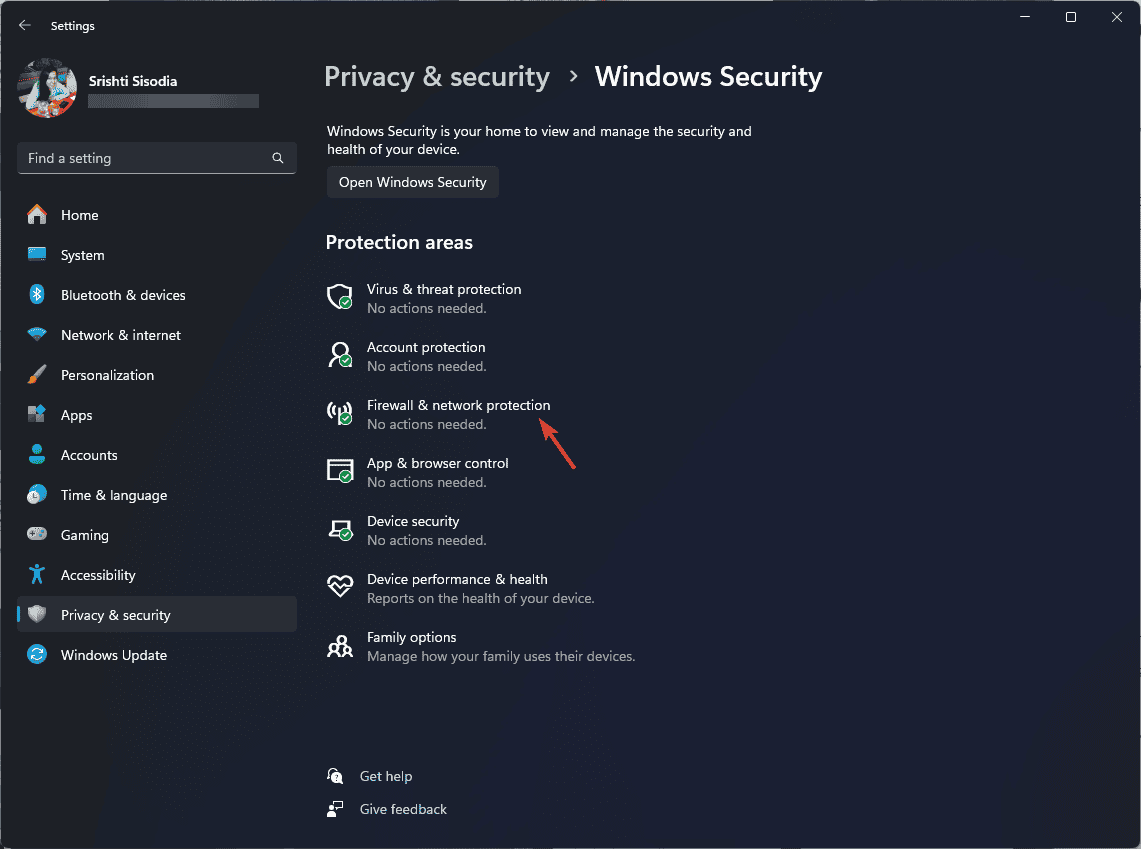Click the Gaming controller icon
This screenshot has width=1141, height=849.
click(x=37, y=534)
